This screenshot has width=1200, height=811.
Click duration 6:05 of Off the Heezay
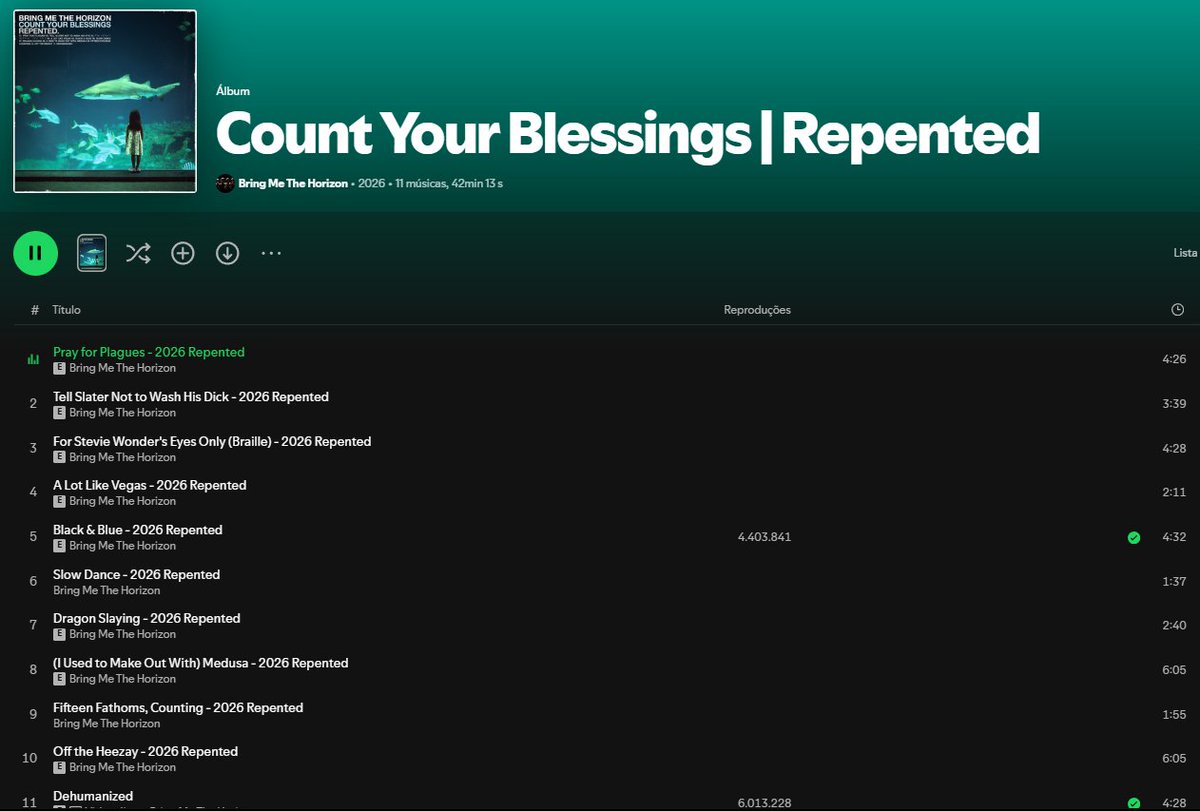pos(1174,758)
